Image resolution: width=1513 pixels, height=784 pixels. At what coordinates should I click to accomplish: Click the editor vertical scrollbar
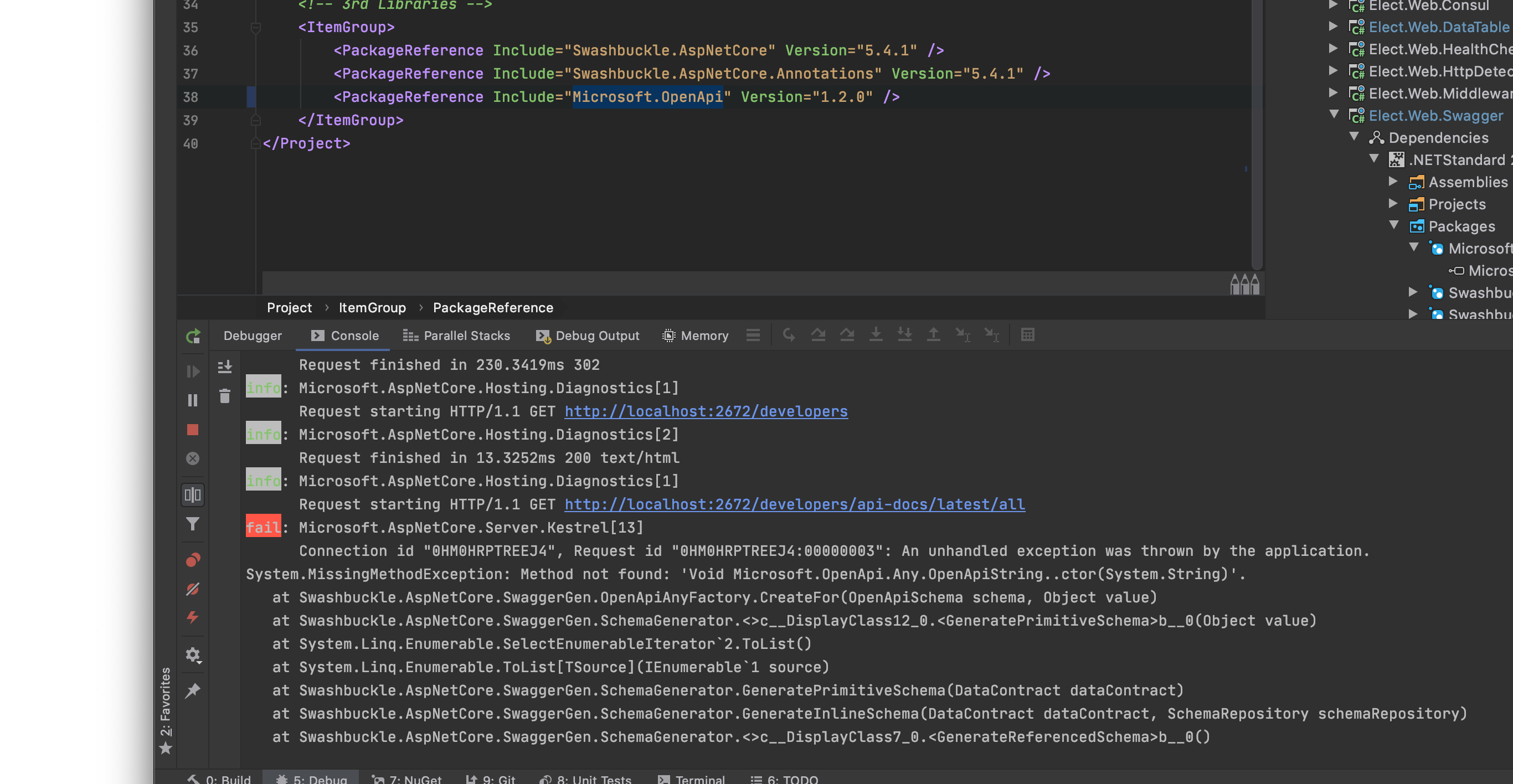click(1257, 135)
